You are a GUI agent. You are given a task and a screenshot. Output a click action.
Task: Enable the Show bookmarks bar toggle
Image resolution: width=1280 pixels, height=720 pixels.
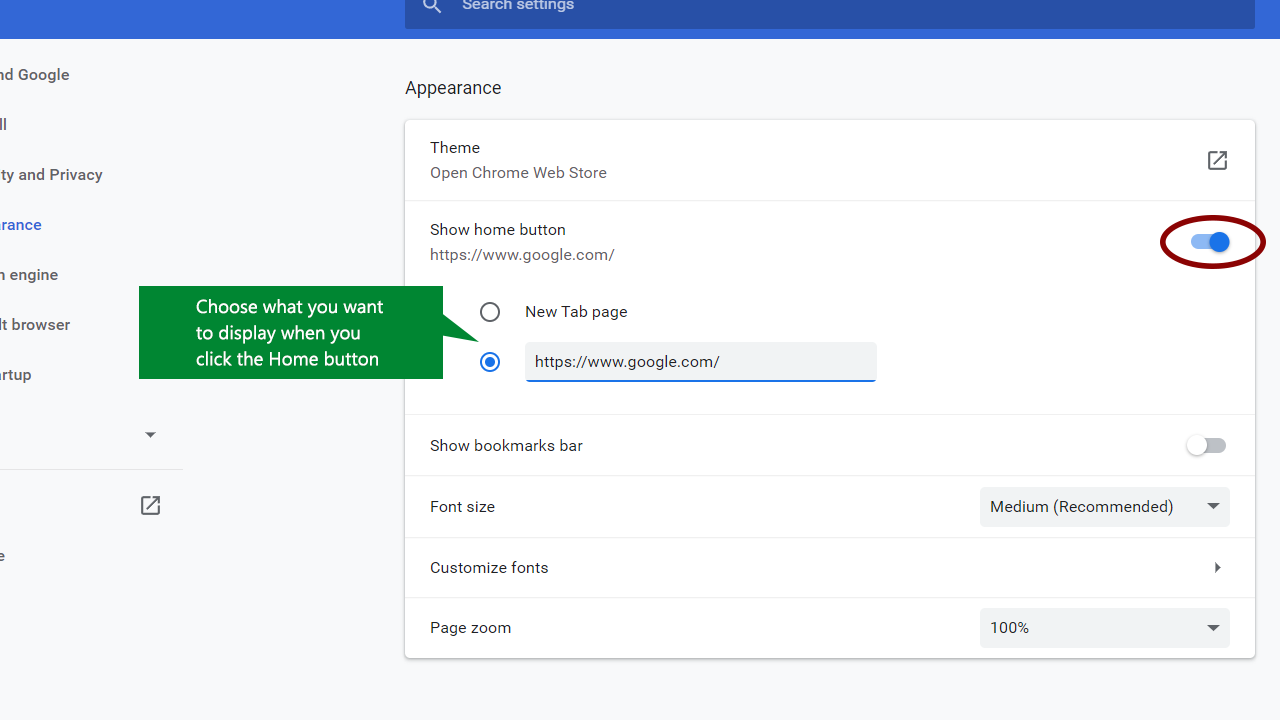(x=1206, y=446)
